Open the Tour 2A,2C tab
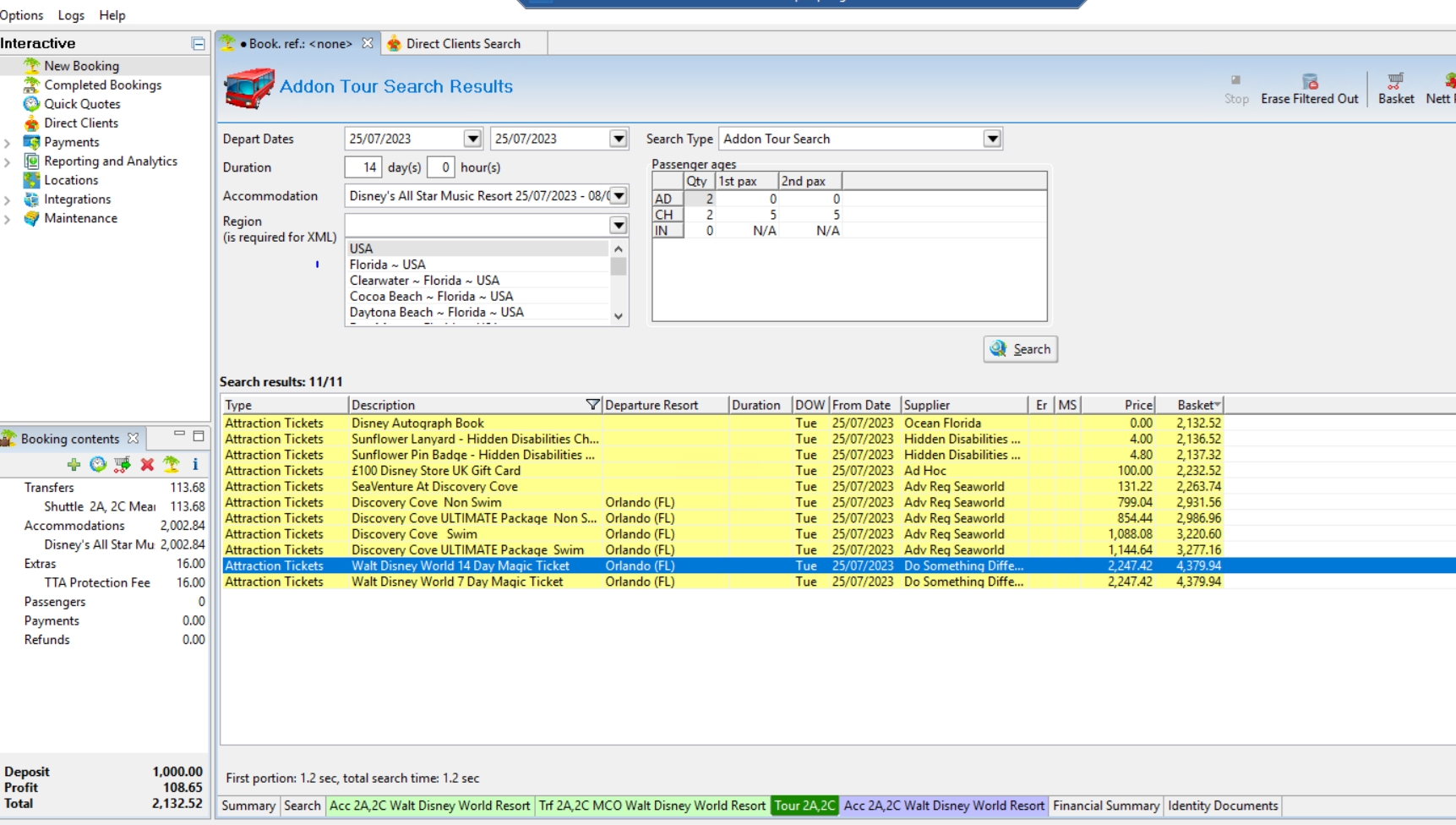Screen dimensions: 1456x825 tap(804, 806)
